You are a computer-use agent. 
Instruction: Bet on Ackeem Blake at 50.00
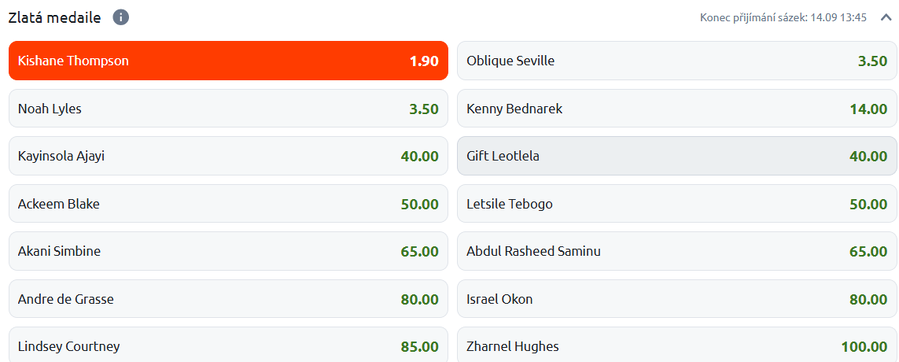point(228,204)
